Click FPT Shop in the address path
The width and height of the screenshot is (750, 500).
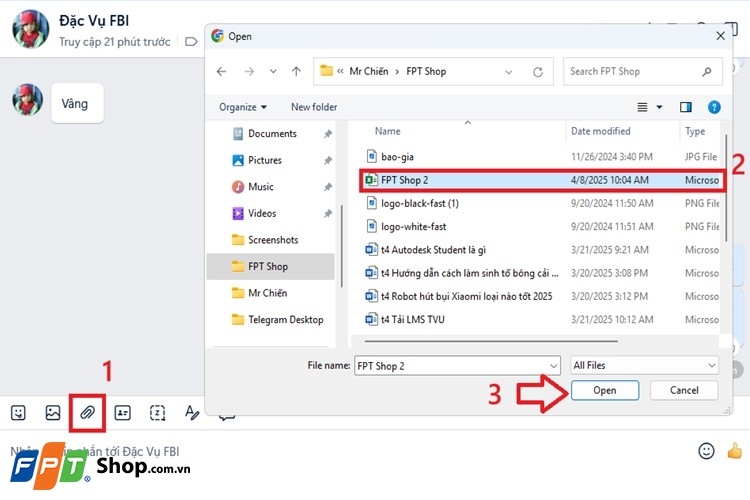coord(426,72)
